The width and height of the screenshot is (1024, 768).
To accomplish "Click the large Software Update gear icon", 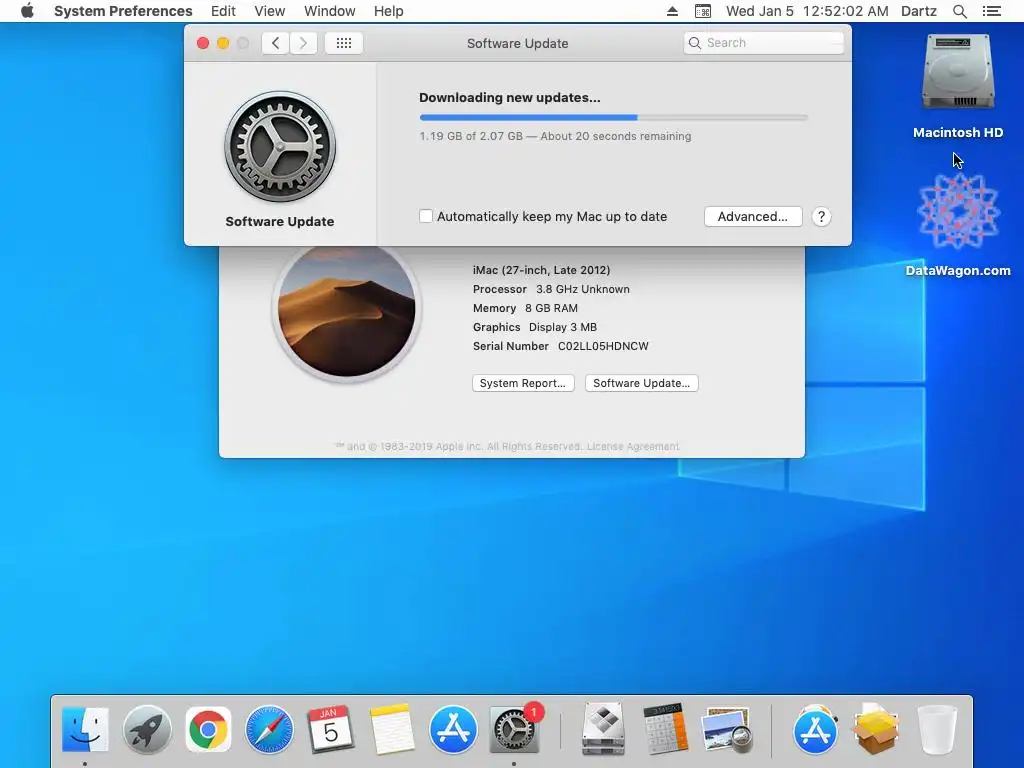I will 280,146.
